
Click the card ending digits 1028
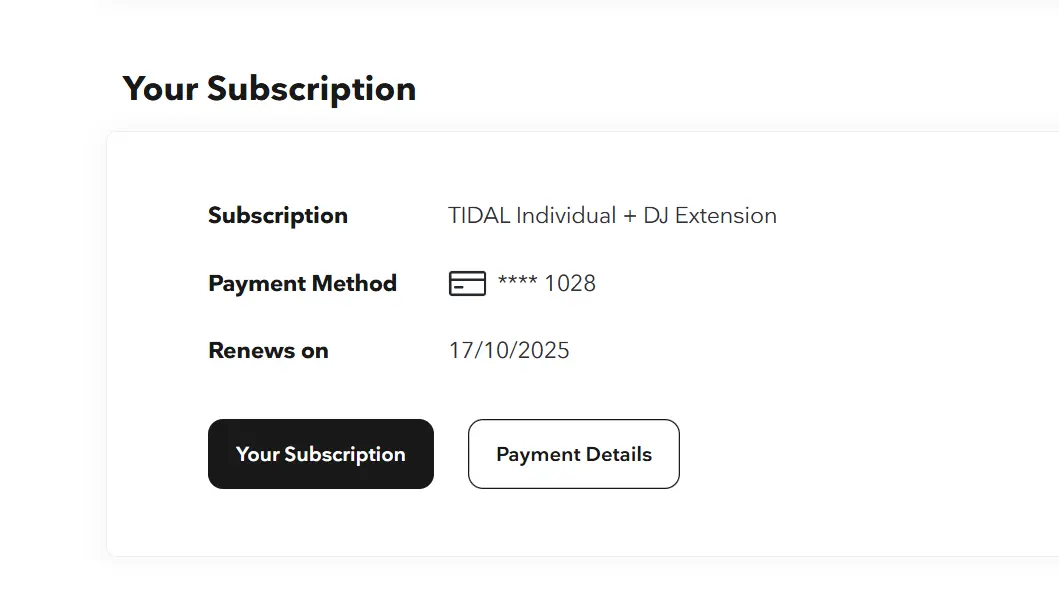tap(570, 283)
